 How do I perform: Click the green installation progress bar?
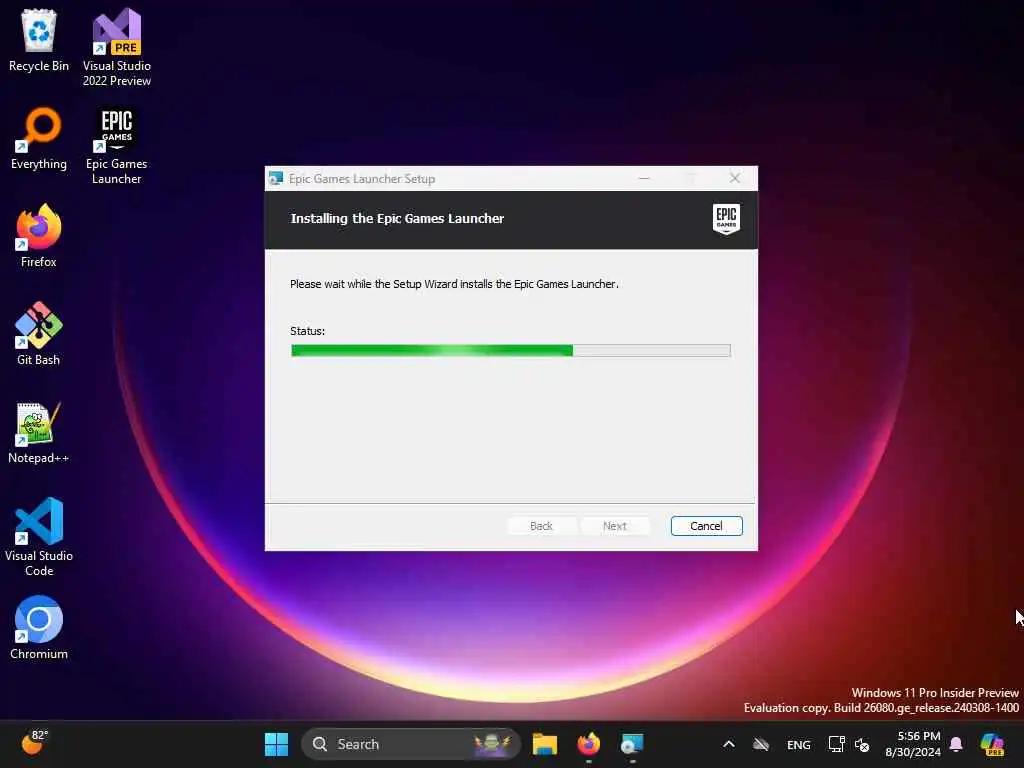[x=511, y=351]
